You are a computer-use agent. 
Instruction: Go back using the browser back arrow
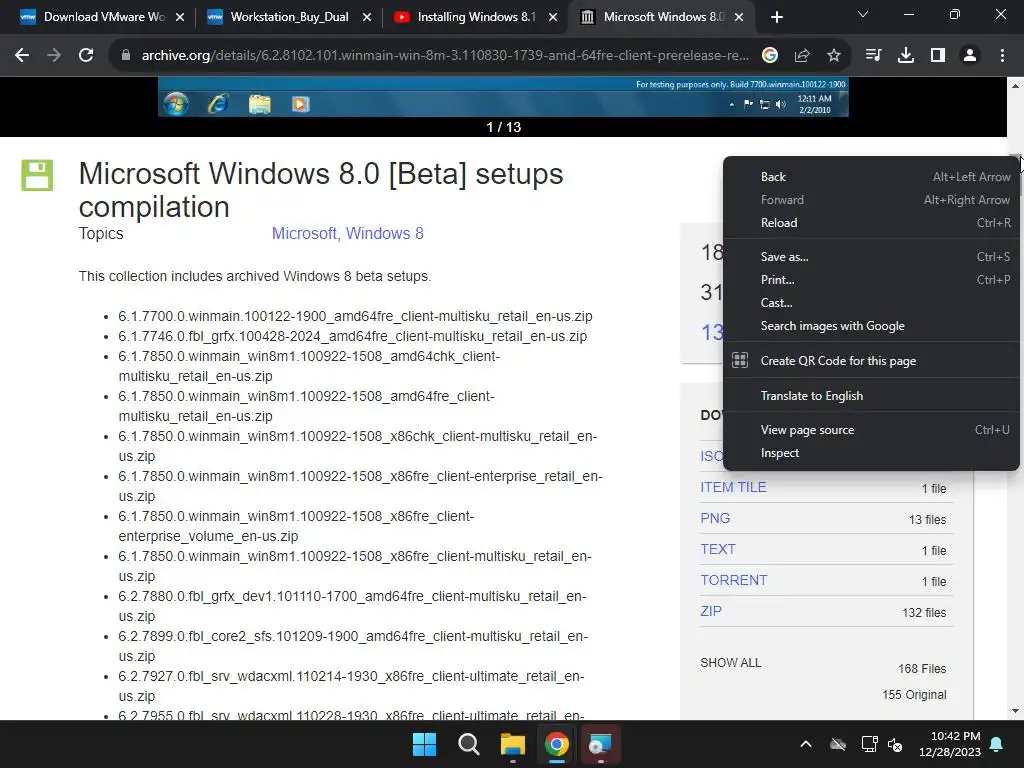(22, 56)
